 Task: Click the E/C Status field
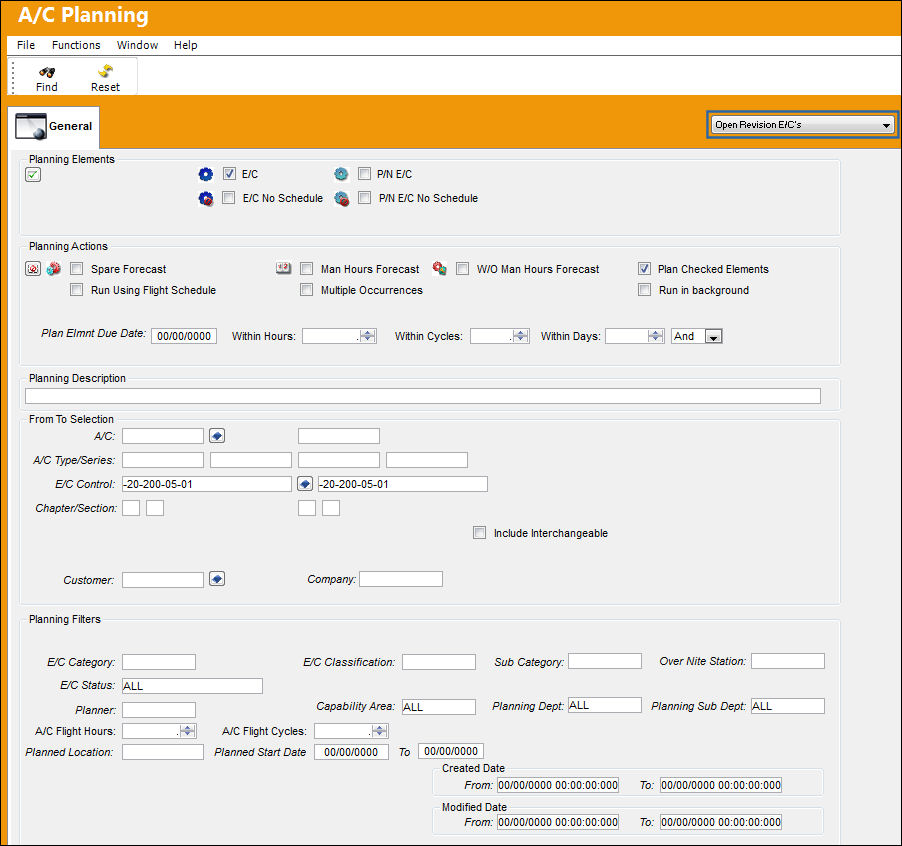pyautogui.click(x=192, y=686)
